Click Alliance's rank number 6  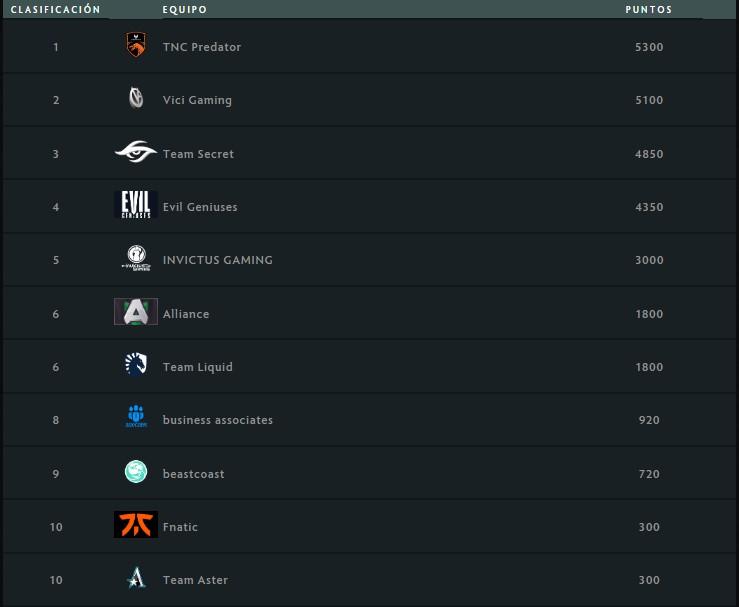click(56, 314)
